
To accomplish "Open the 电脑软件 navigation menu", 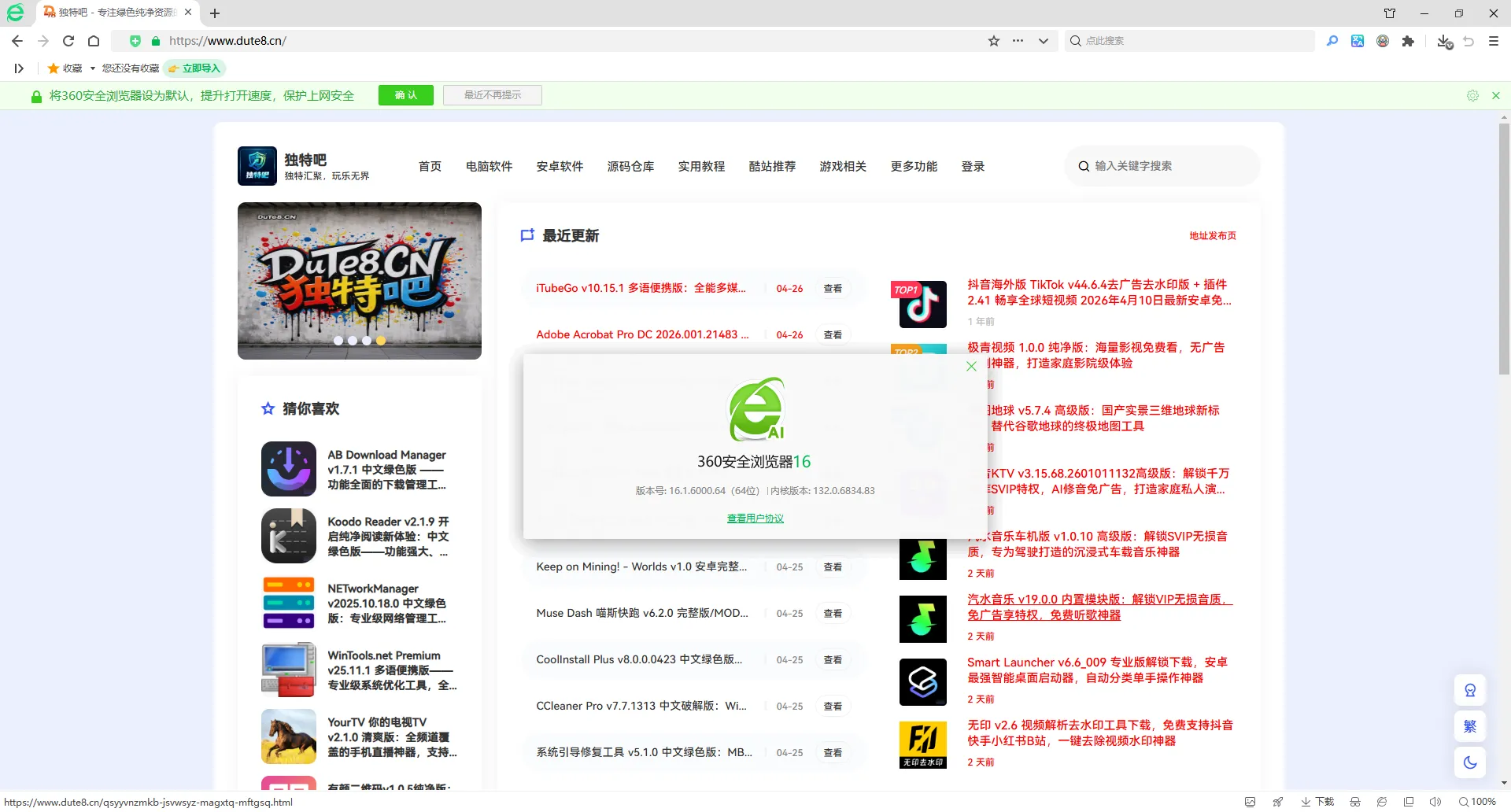I will [x=489, y=166].
